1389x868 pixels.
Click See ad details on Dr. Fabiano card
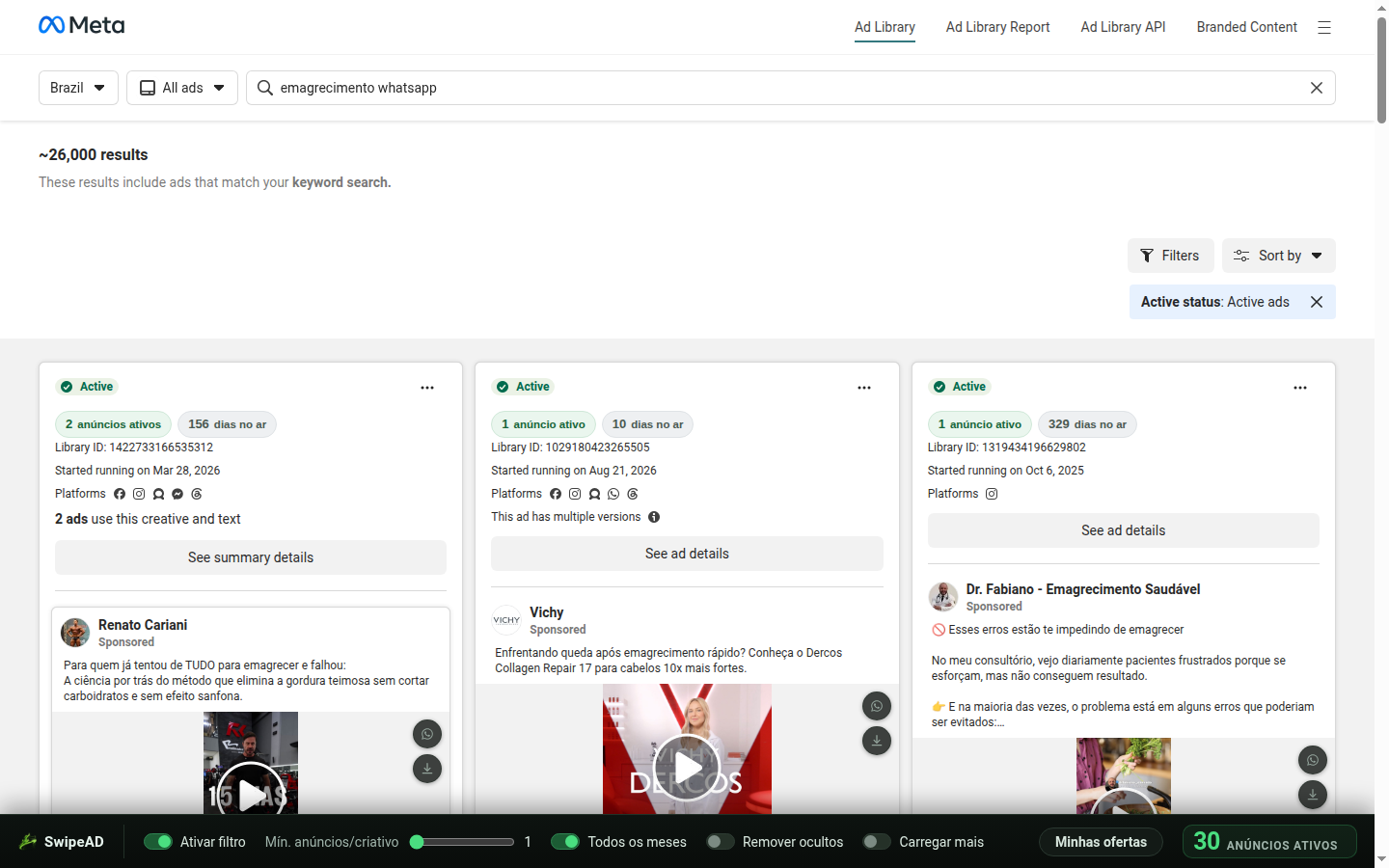[1124, 530]
